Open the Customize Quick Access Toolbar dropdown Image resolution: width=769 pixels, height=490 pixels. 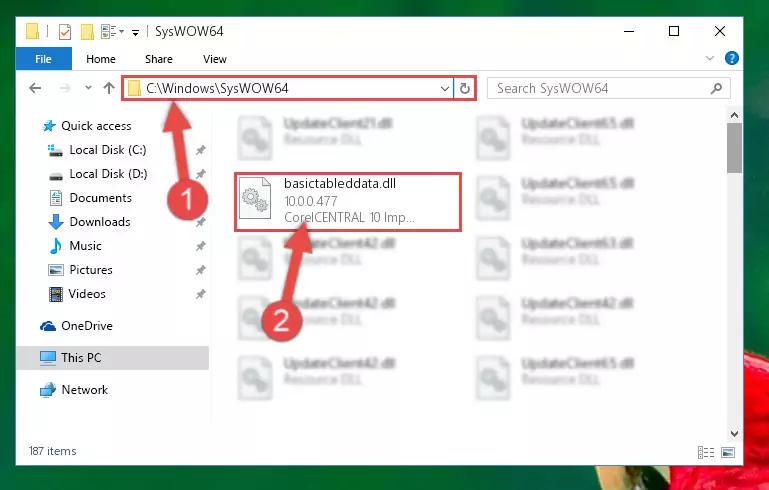pos(135,32)
